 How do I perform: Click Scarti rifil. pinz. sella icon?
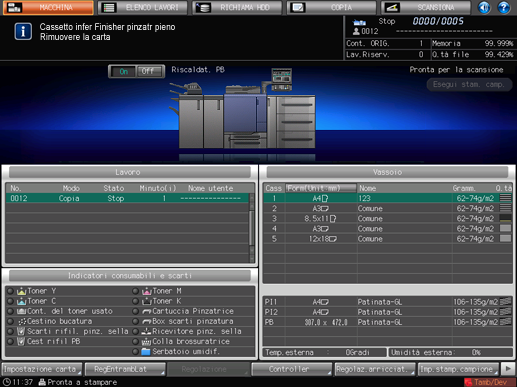(x=21, y=331)
